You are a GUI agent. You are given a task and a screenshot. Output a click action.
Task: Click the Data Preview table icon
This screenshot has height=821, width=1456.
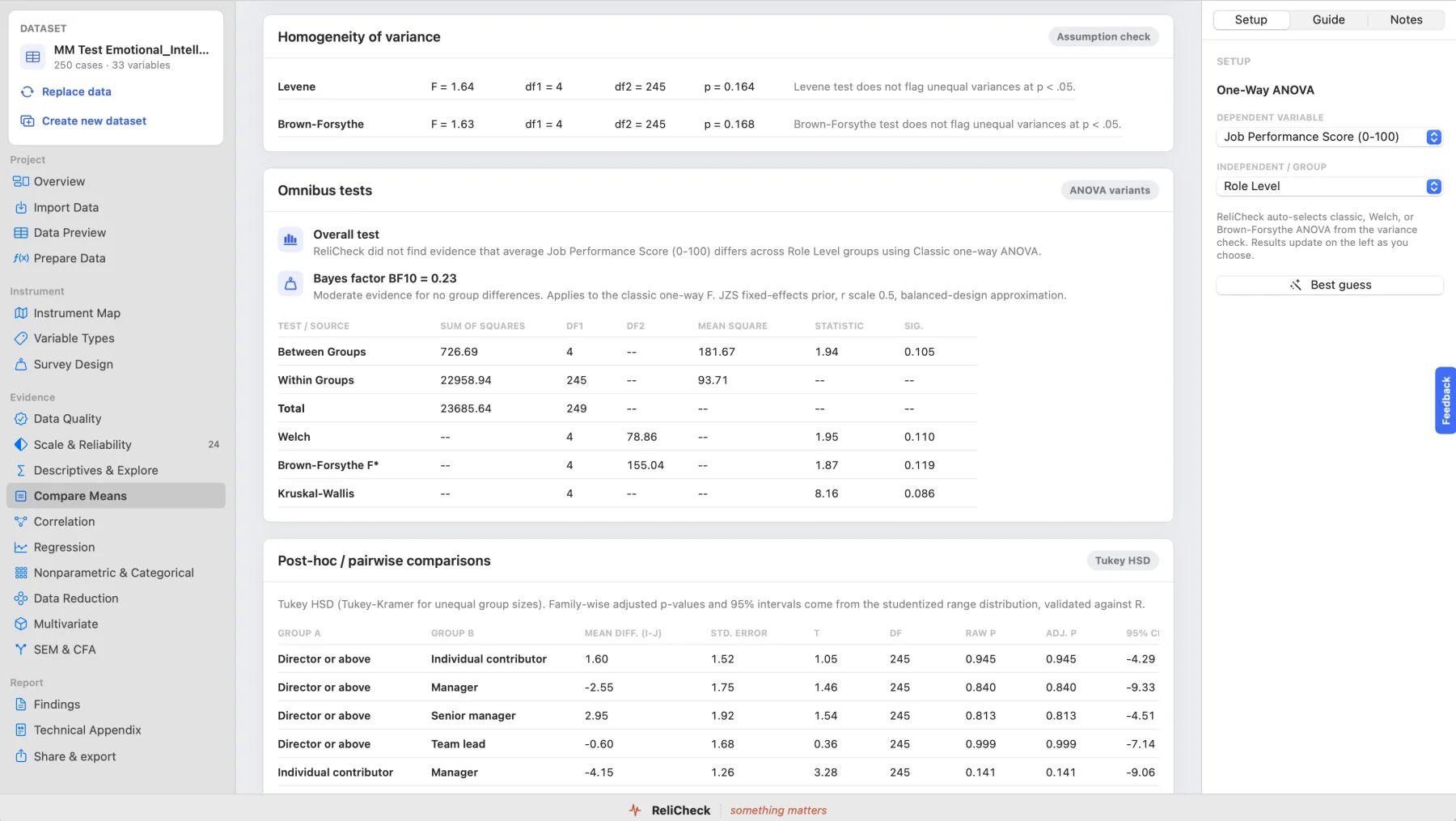coord(21,232)
